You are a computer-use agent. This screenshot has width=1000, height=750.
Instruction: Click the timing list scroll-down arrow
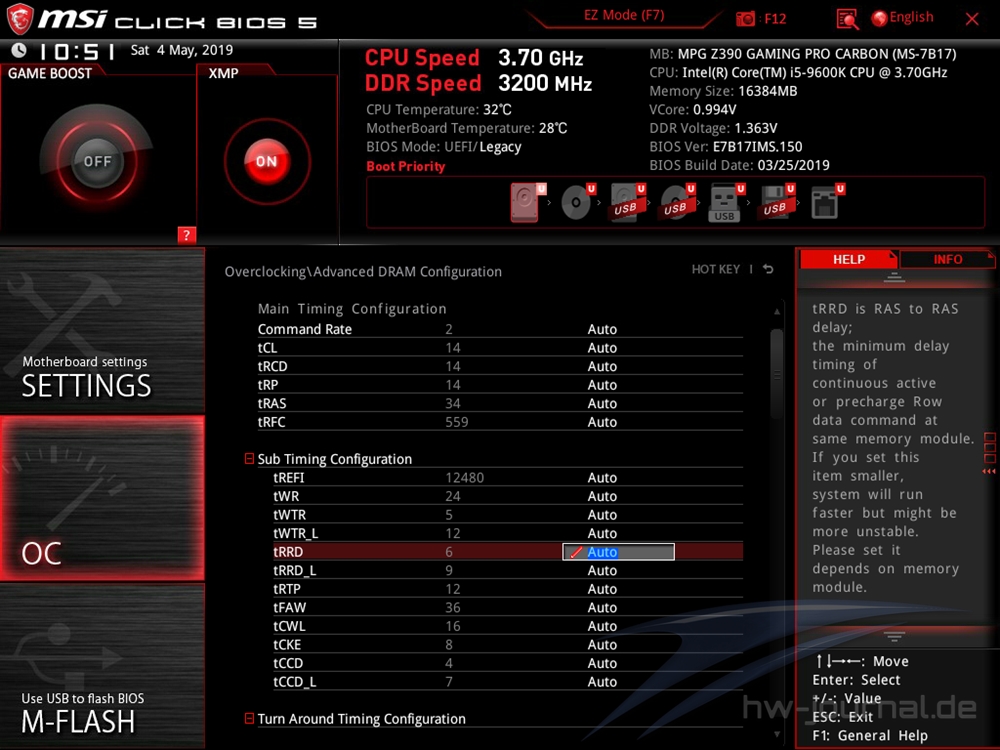(x=776, y=735)
